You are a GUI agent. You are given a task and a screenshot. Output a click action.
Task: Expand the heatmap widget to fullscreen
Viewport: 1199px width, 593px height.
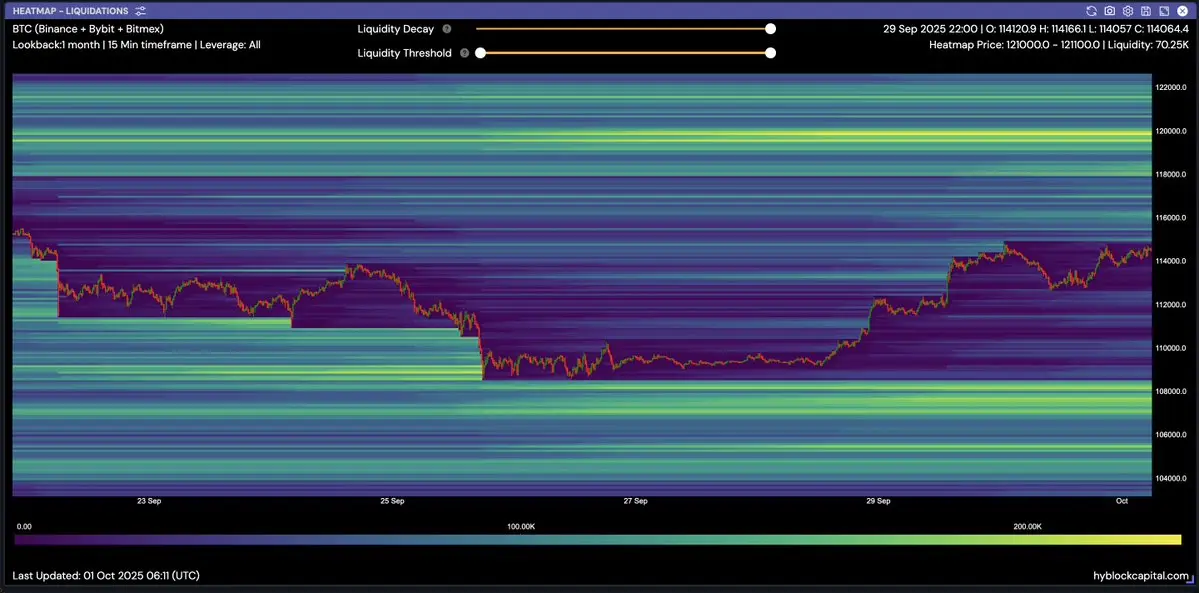(x=1164, y=11)
